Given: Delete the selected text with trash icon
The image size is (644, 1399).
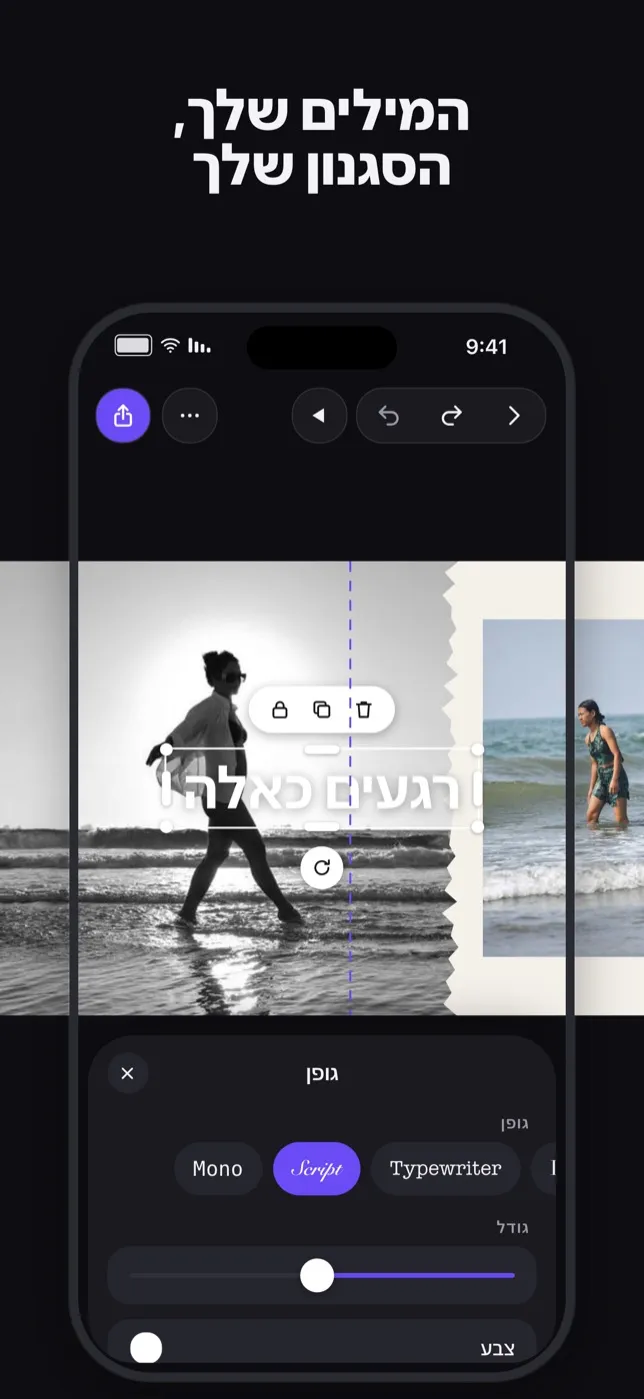Looking at the screenshot, I should pos(364,710).
